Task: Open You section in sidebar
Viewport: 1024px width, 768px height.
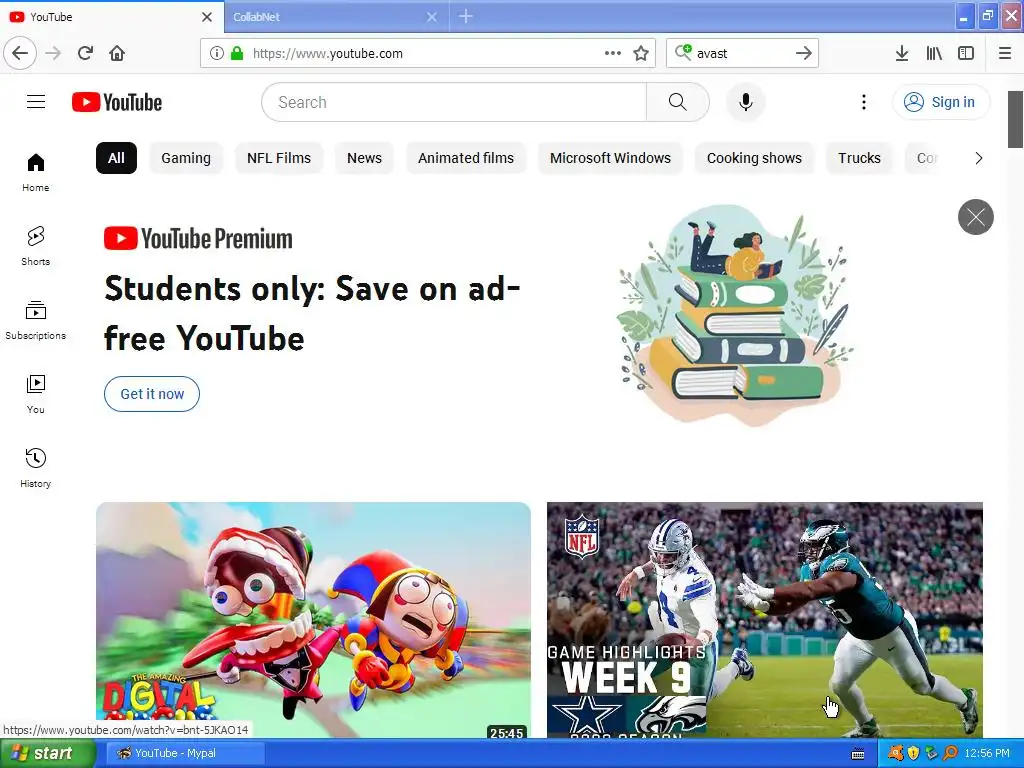Action: [36, 394]
